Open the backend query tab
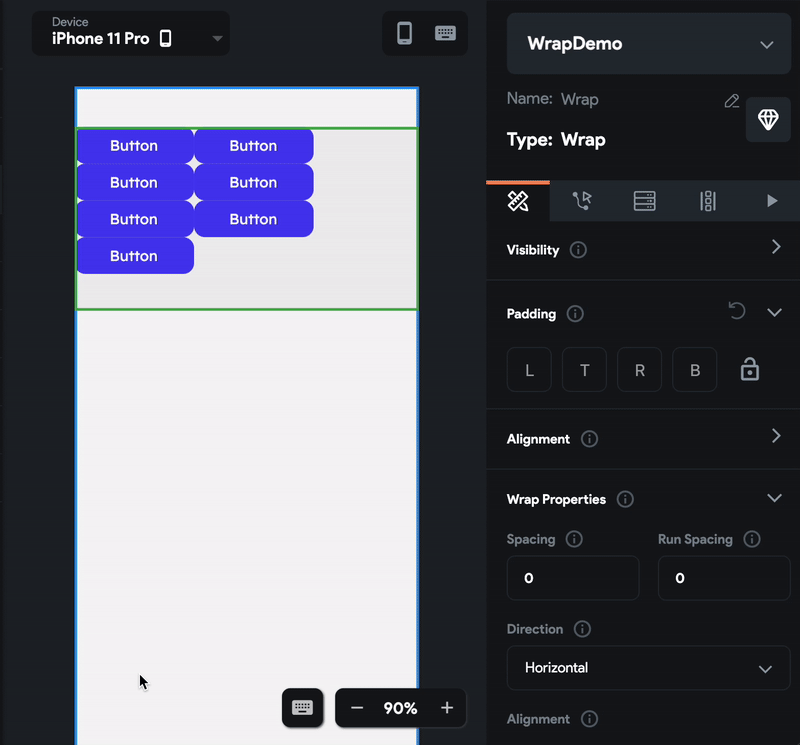Image resolution: width=800 pixels, height=745 pixels. [644, 201]
